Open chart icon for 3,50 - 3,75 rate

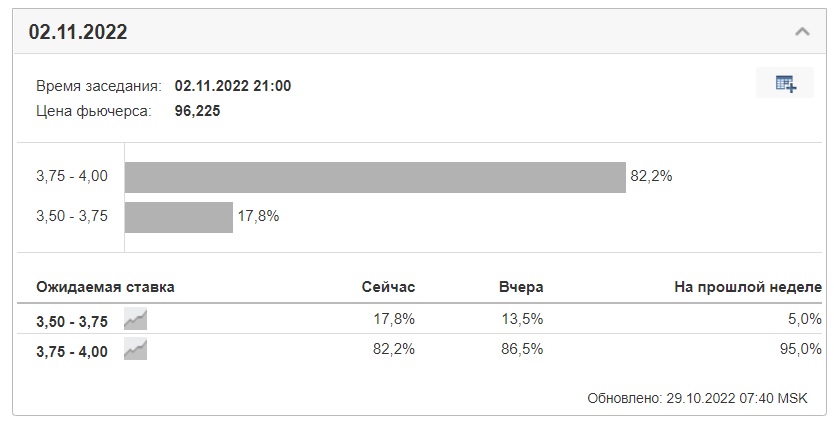135,319
